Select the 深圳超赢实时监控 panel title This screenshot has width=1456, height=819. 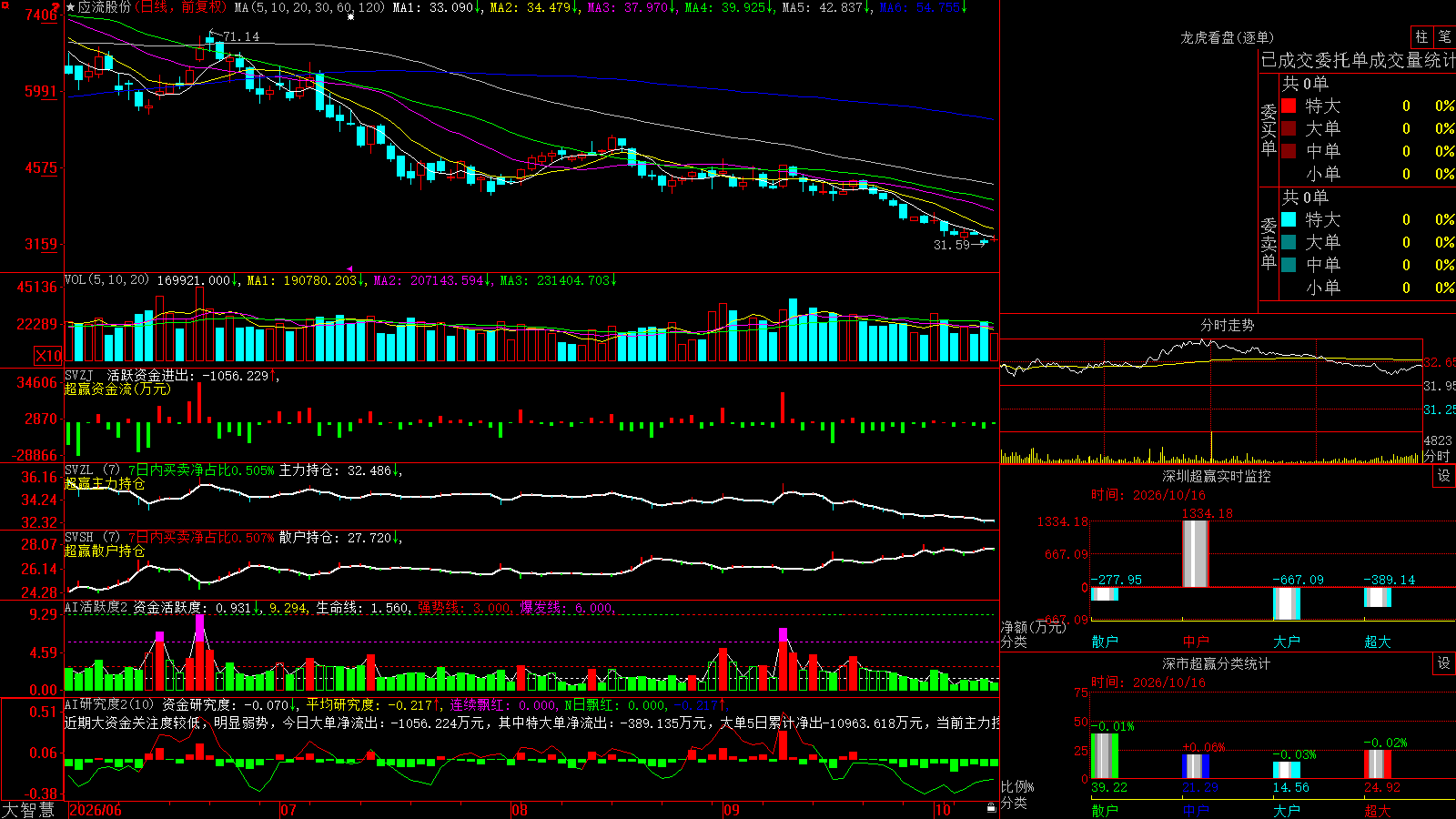tap(1217, 476)
